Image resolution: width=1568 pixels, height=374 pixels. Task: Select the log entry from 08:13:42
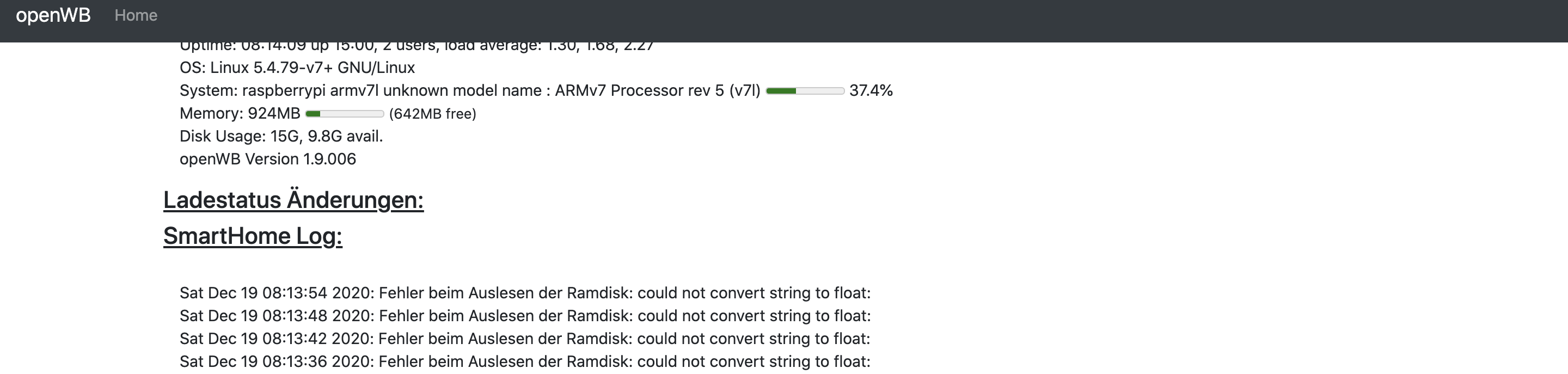[x=525, y=339]
